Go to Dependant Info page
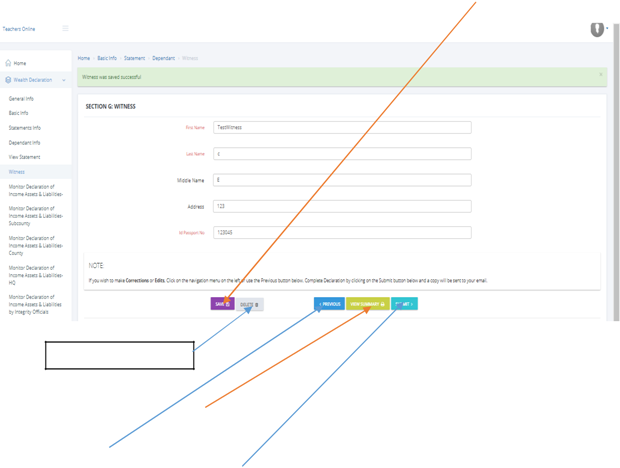 tap(25, 143)
